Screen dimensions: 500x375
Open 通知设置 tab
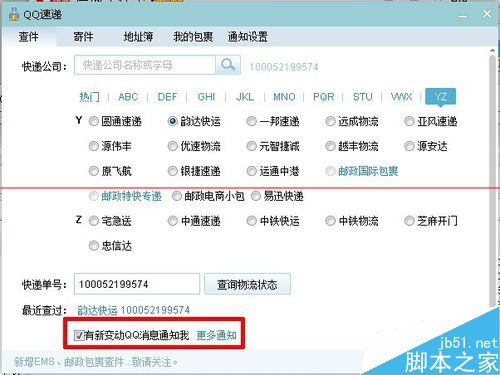(248, 37)
